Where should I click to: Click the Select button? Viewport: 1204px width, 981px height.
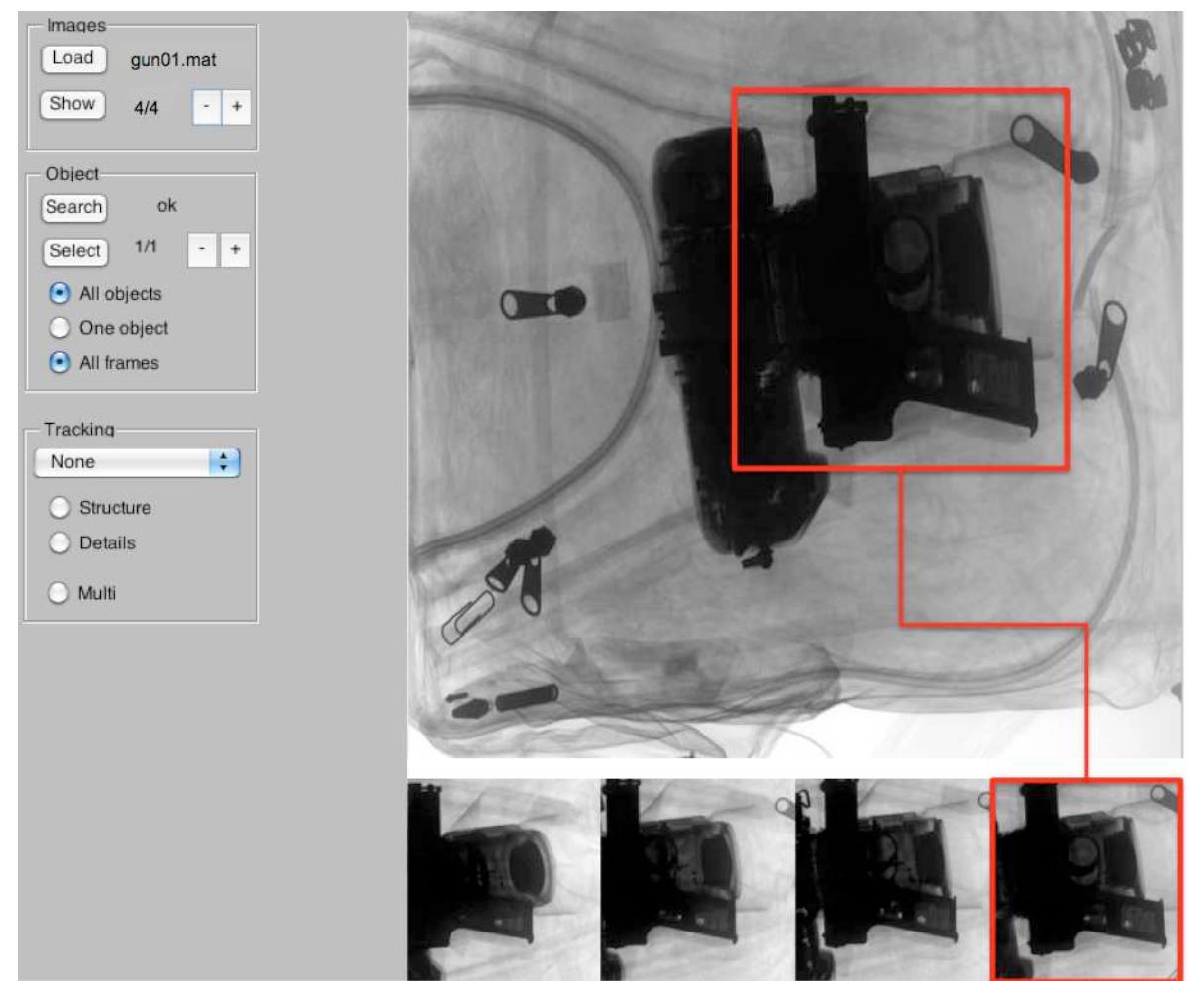(75, 251)
